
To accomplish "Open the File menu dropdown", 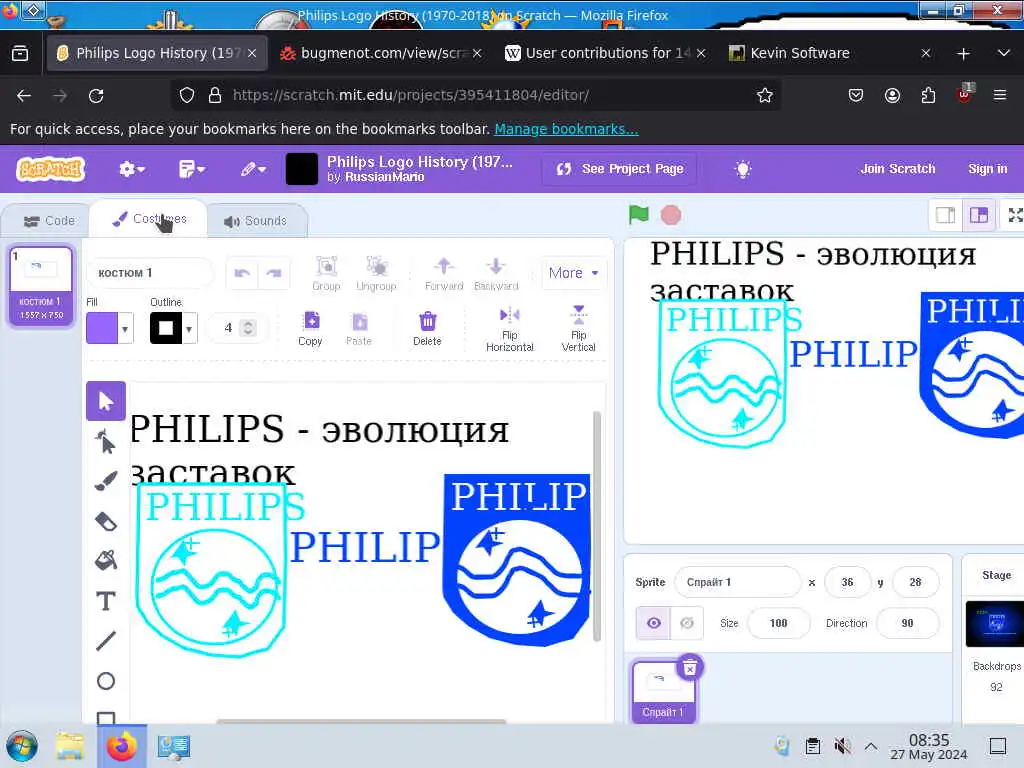I will pyautogui.click(x=191, y=169).
